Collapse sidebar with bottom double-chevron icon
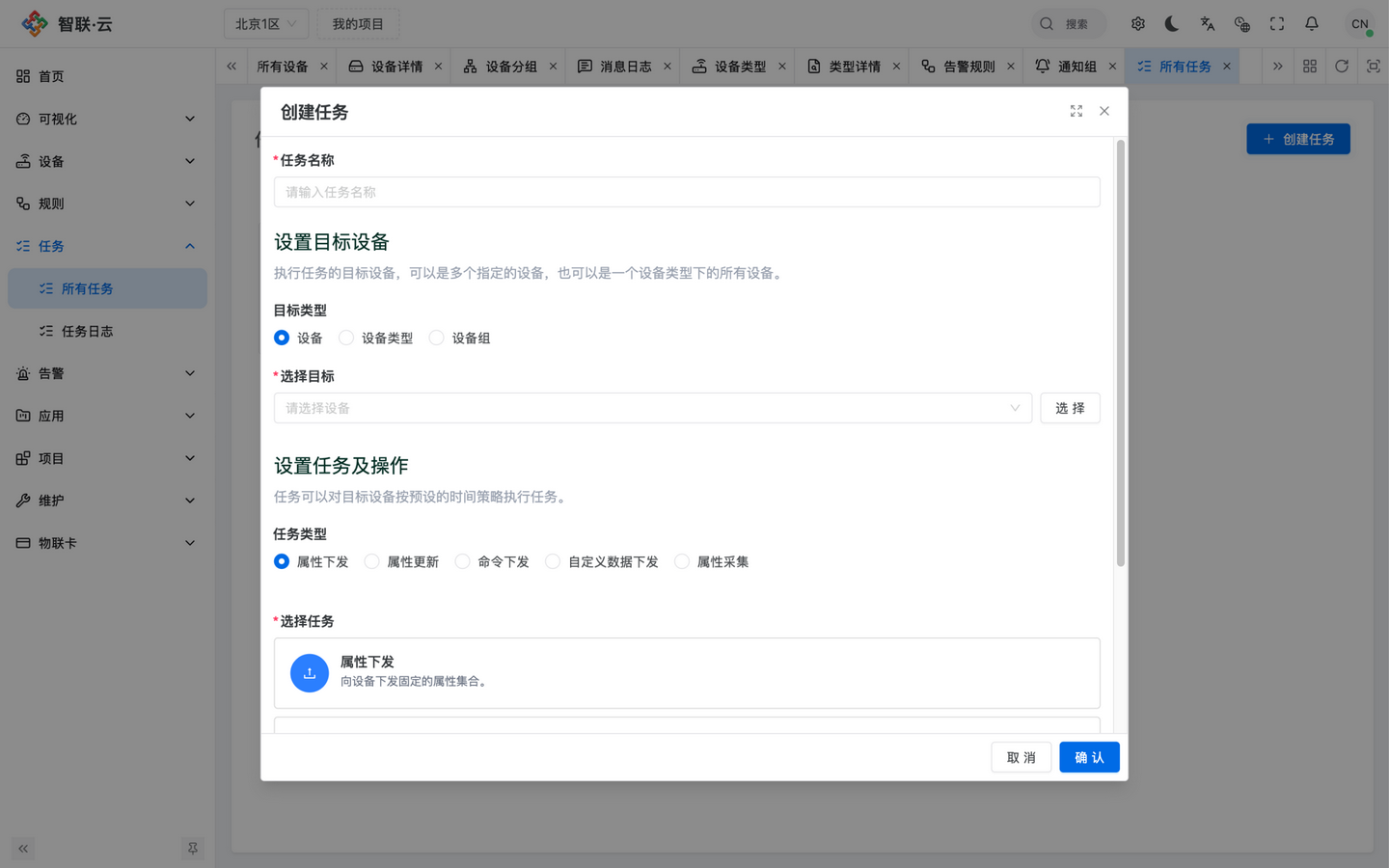This screenshot has width=1389, height=868. point(23,849)
